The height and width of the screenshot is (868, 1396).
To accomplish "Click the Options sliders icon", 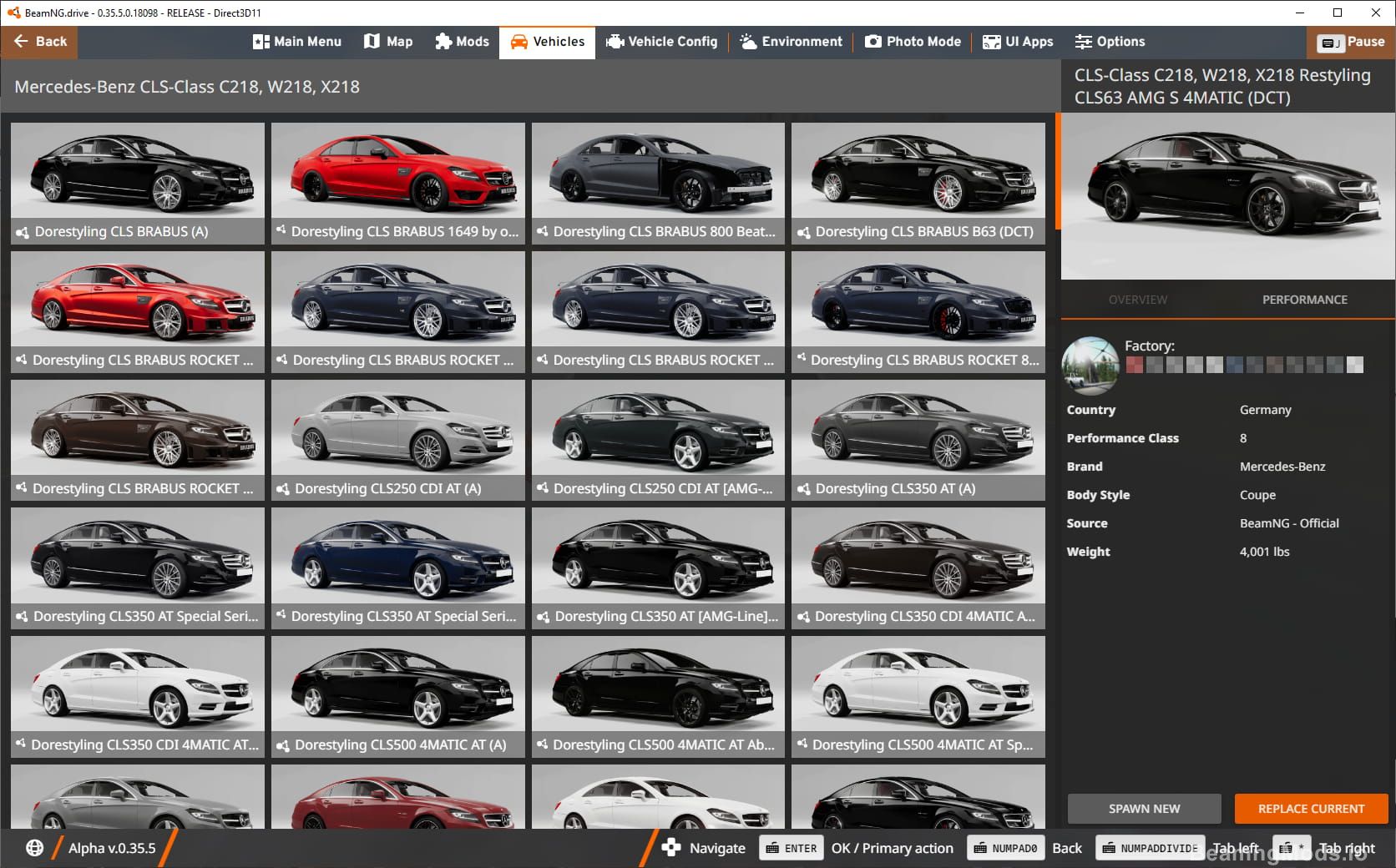I will tap(1084, 42).
